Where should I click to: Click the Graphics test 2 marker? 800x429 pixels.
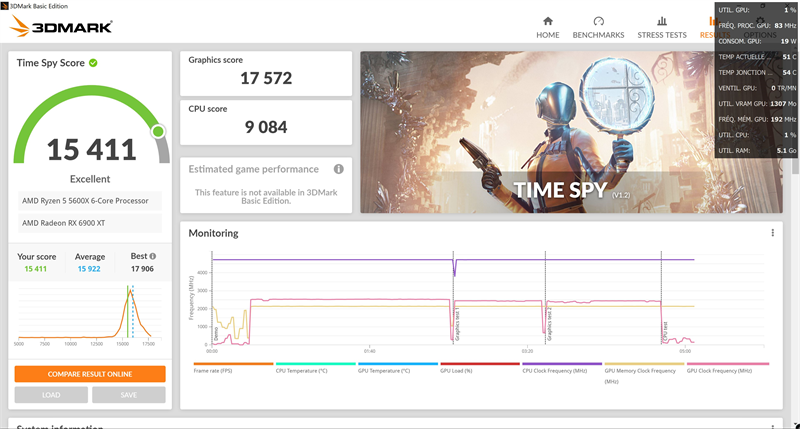tap(549, 324)
